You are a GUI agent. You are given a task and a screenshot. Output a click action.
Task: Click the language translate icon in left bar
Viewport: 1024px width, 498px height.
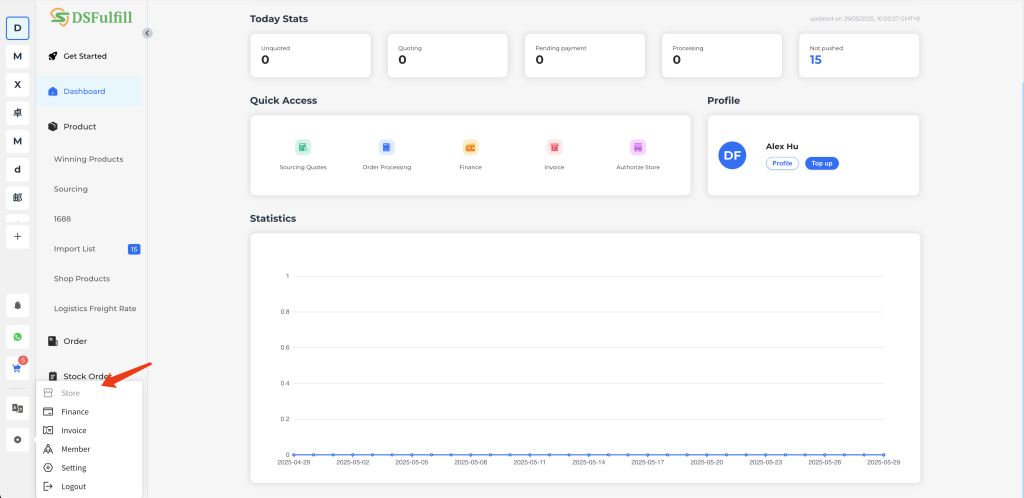(17, 408)
